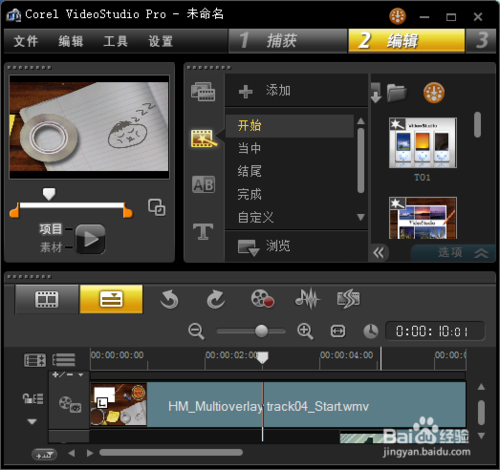
Task: Click the category list down arrow
Action: 360,217
